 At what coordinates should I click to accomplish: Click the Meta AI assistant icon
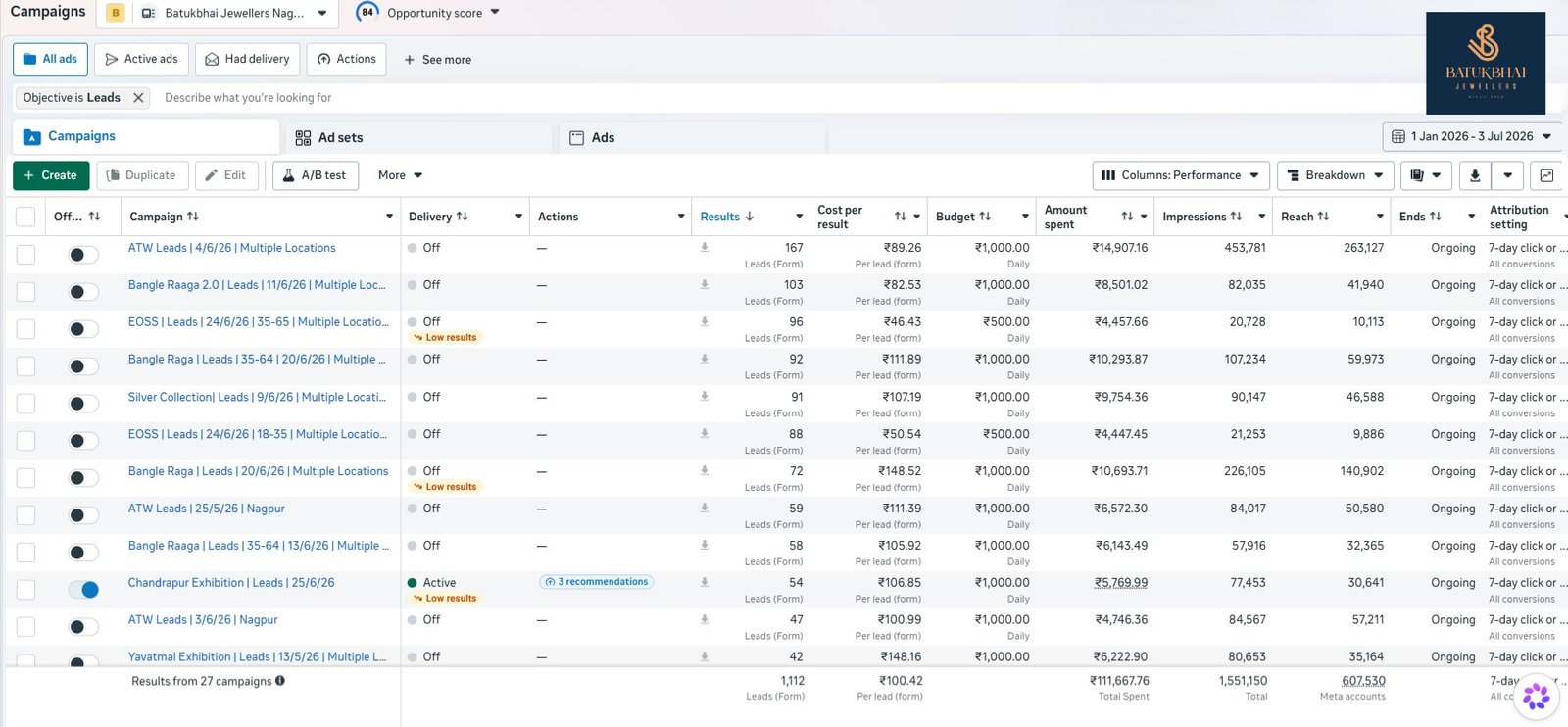pos(1536,697)
